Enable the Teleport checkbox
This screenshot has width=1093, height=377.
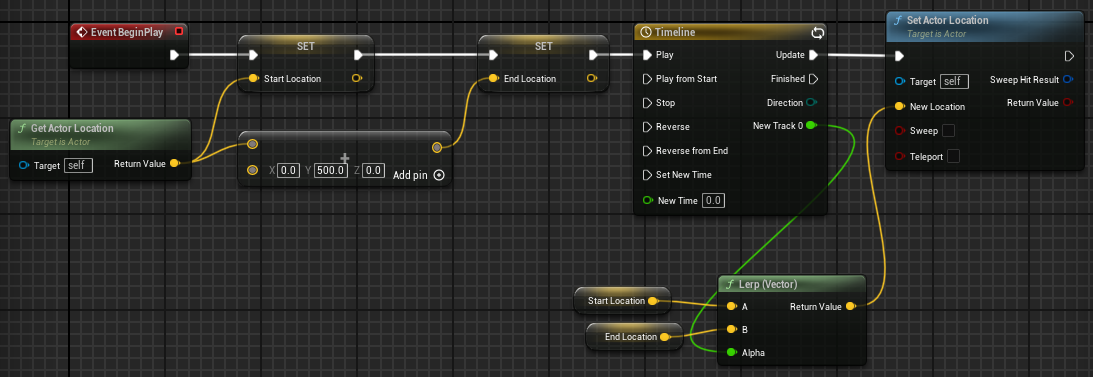tap(953, 156)
